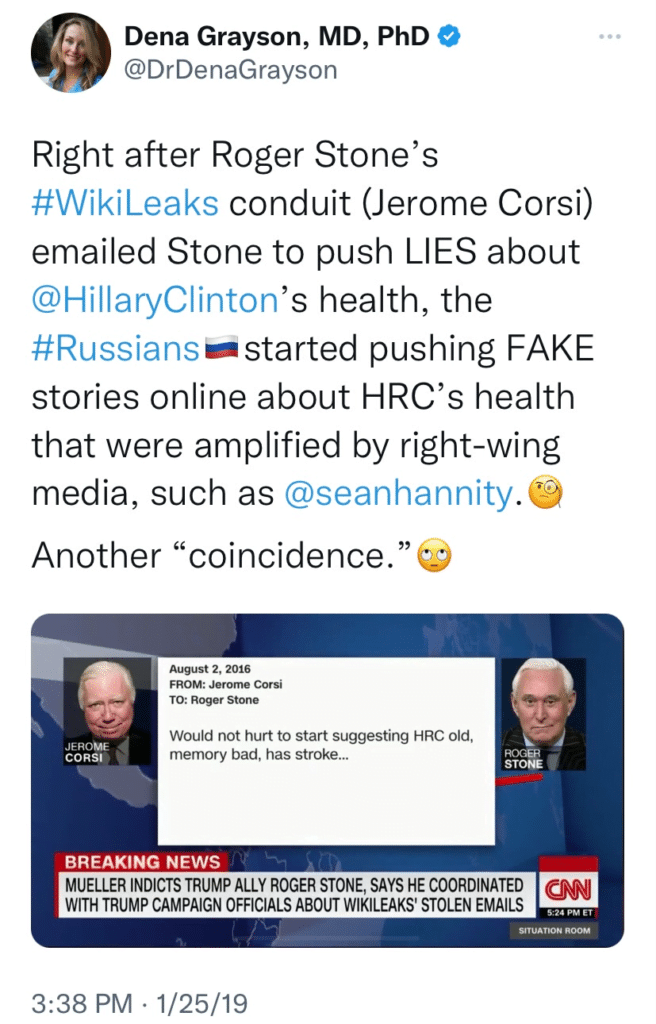The image size is (656, 1024).
Task: Click the Situation Room label
Action: click(555, 931)
